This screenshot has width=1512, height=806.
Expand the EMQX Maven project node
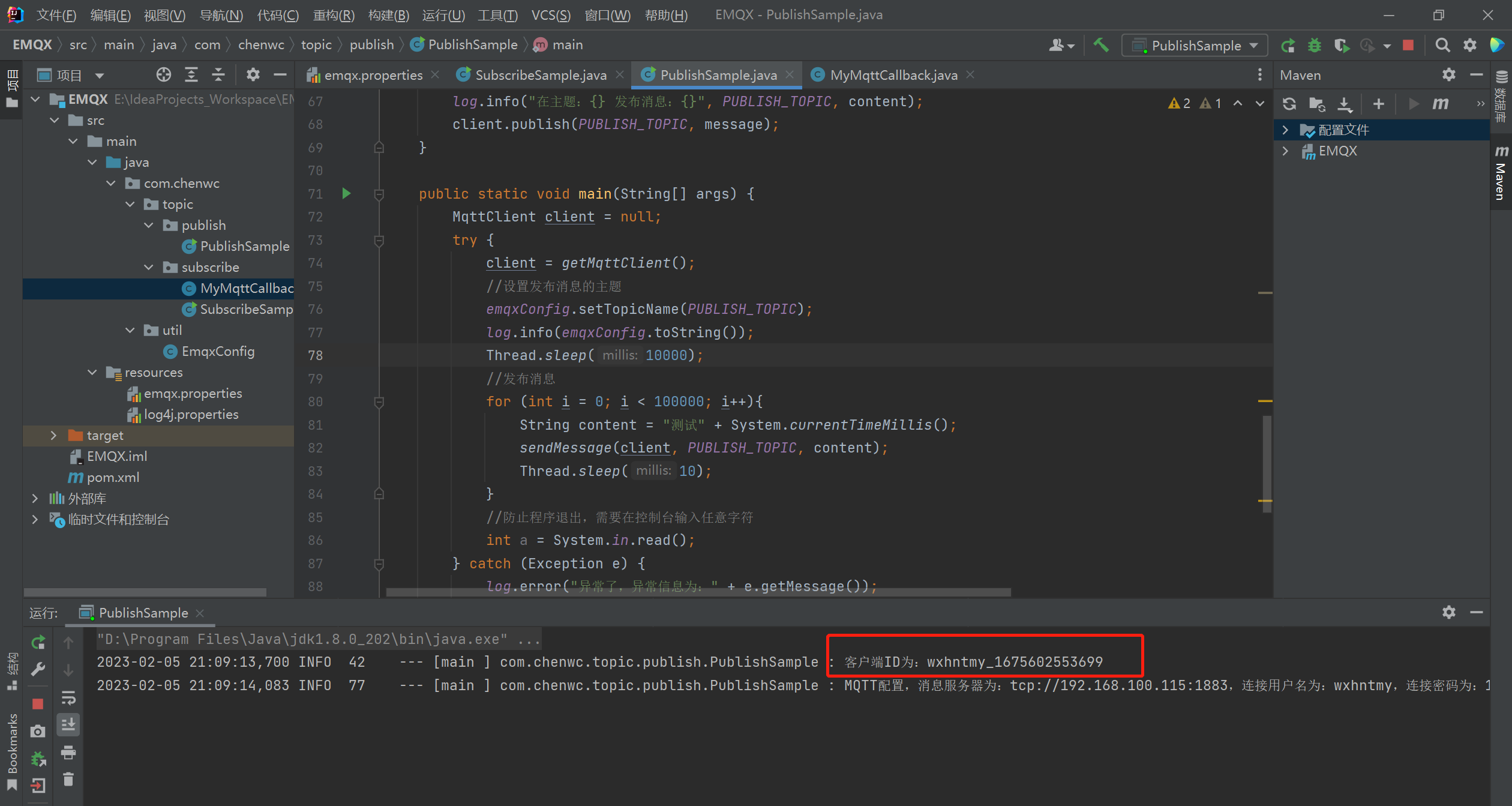click(x=1285, y=151)
